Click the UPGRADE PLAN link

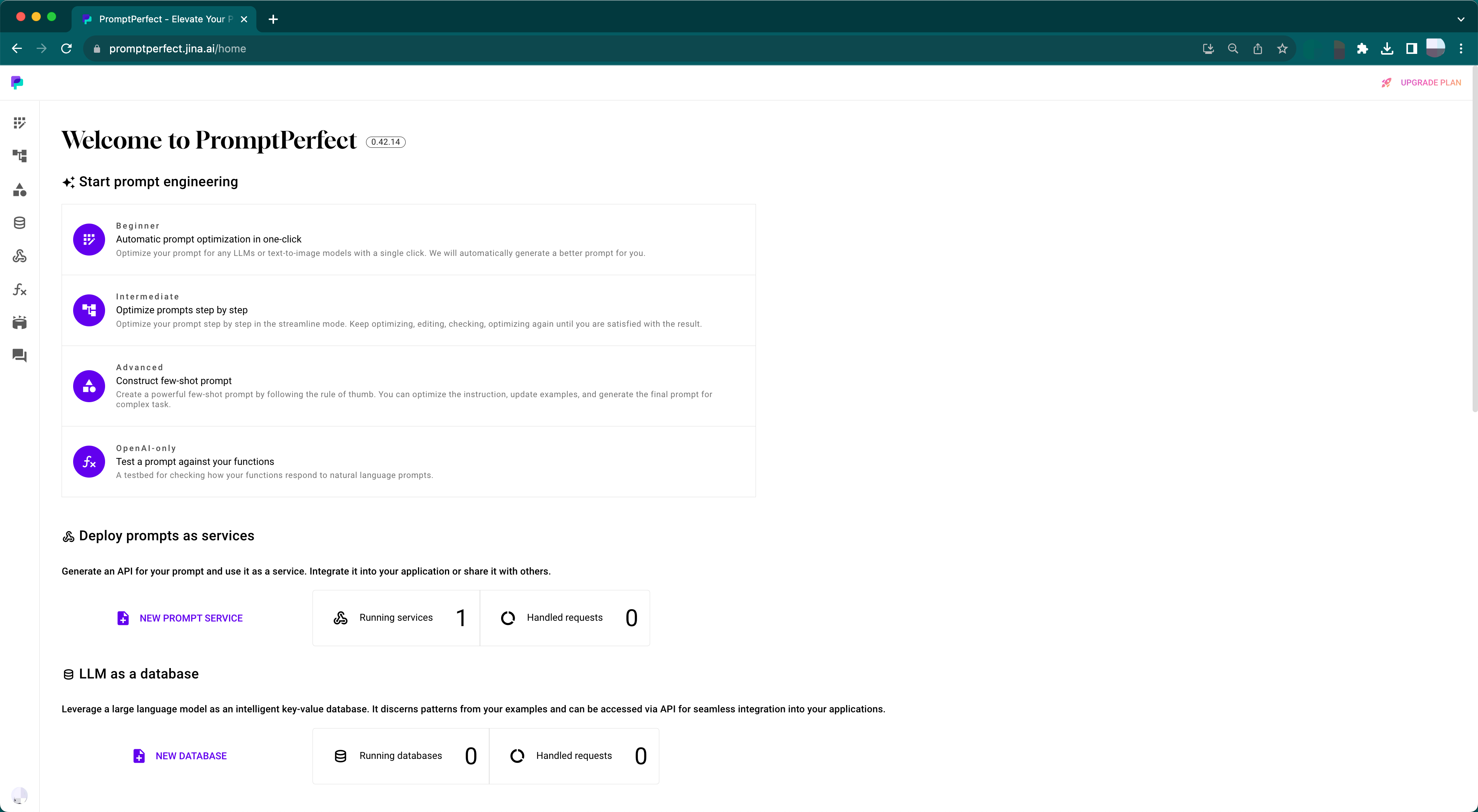tap(1430, 83)
